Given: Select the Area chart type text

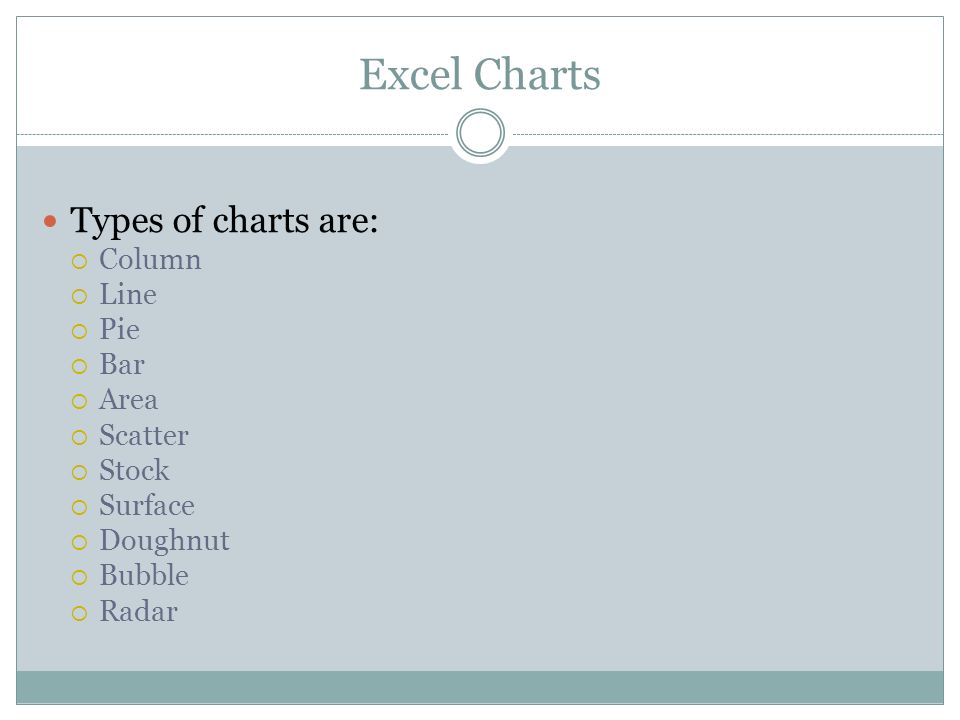Looking at the screenshot, I should [129, 400].
